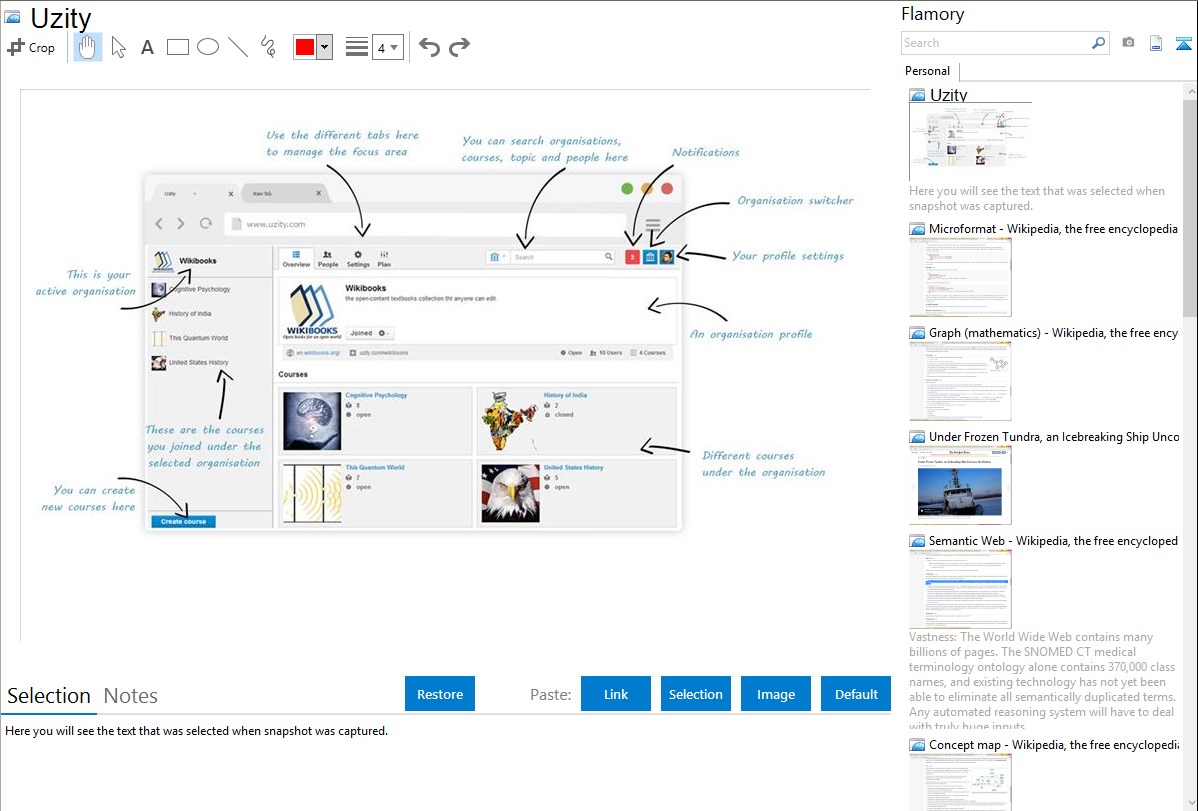This screenshot has height=811, width=1198.
Task: Select the Crop tool
Action: (31, 47)
